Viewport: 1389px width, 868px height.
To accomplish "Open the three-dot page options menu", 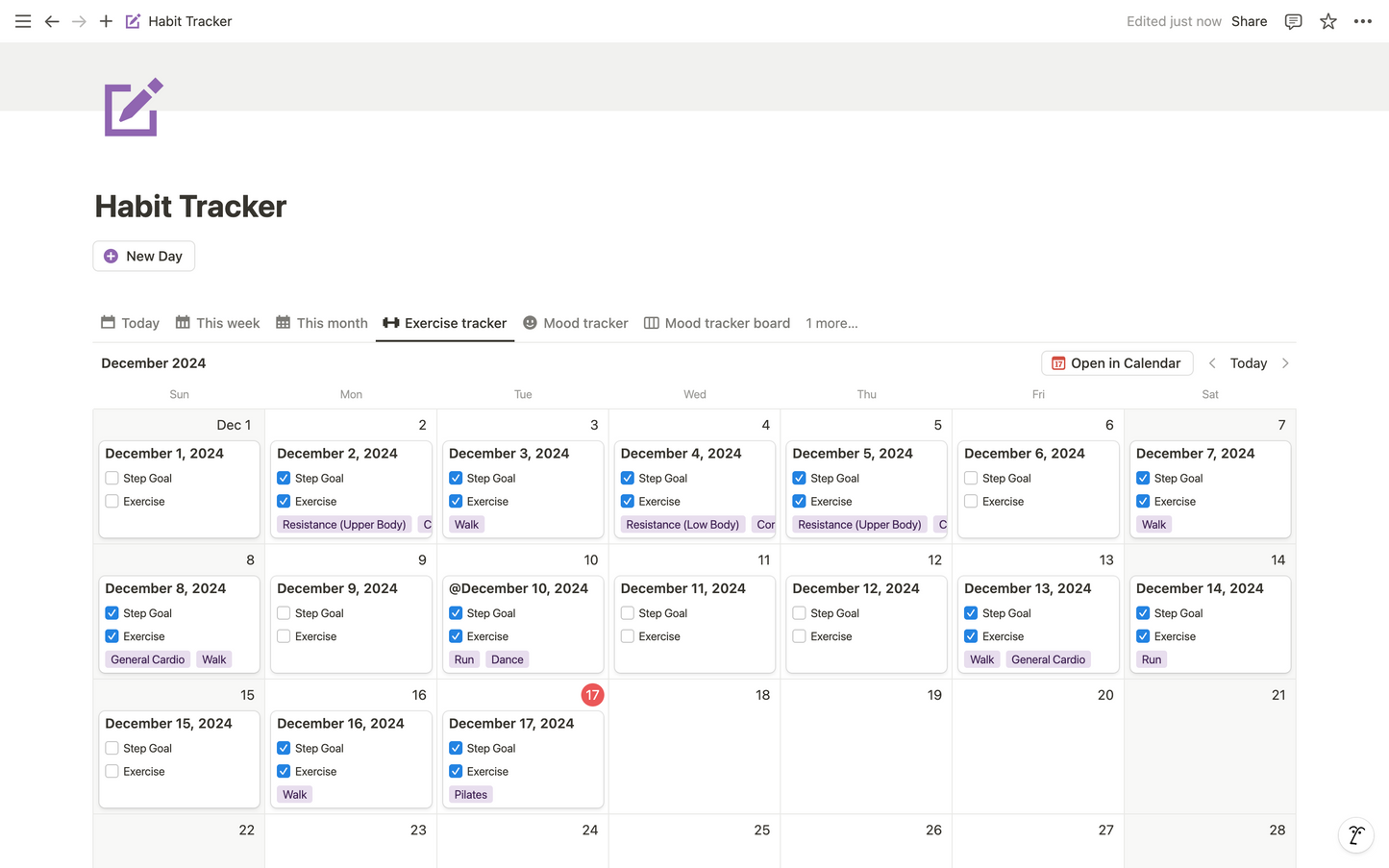I will pyautogui.click(x=1363, y=21).
